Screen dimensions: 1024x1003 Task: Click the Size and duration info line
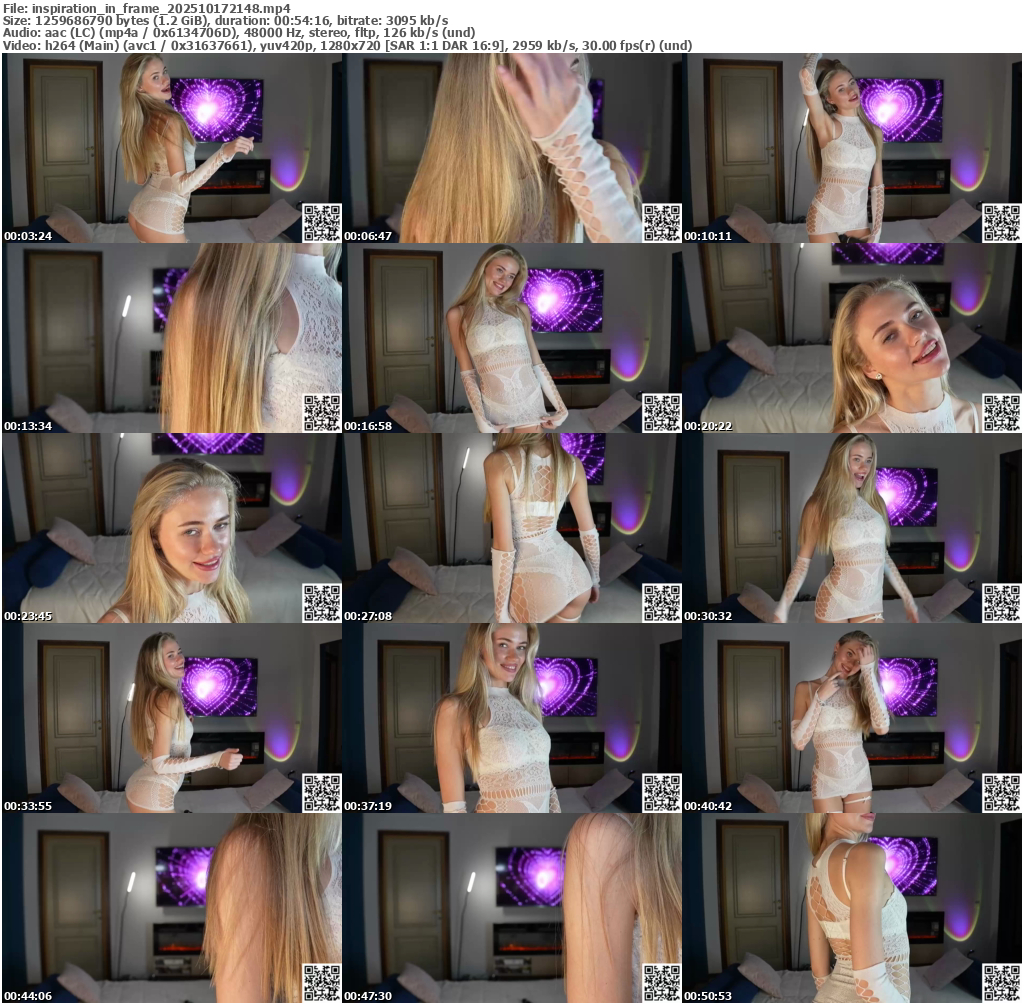click(x=225, y=20)
